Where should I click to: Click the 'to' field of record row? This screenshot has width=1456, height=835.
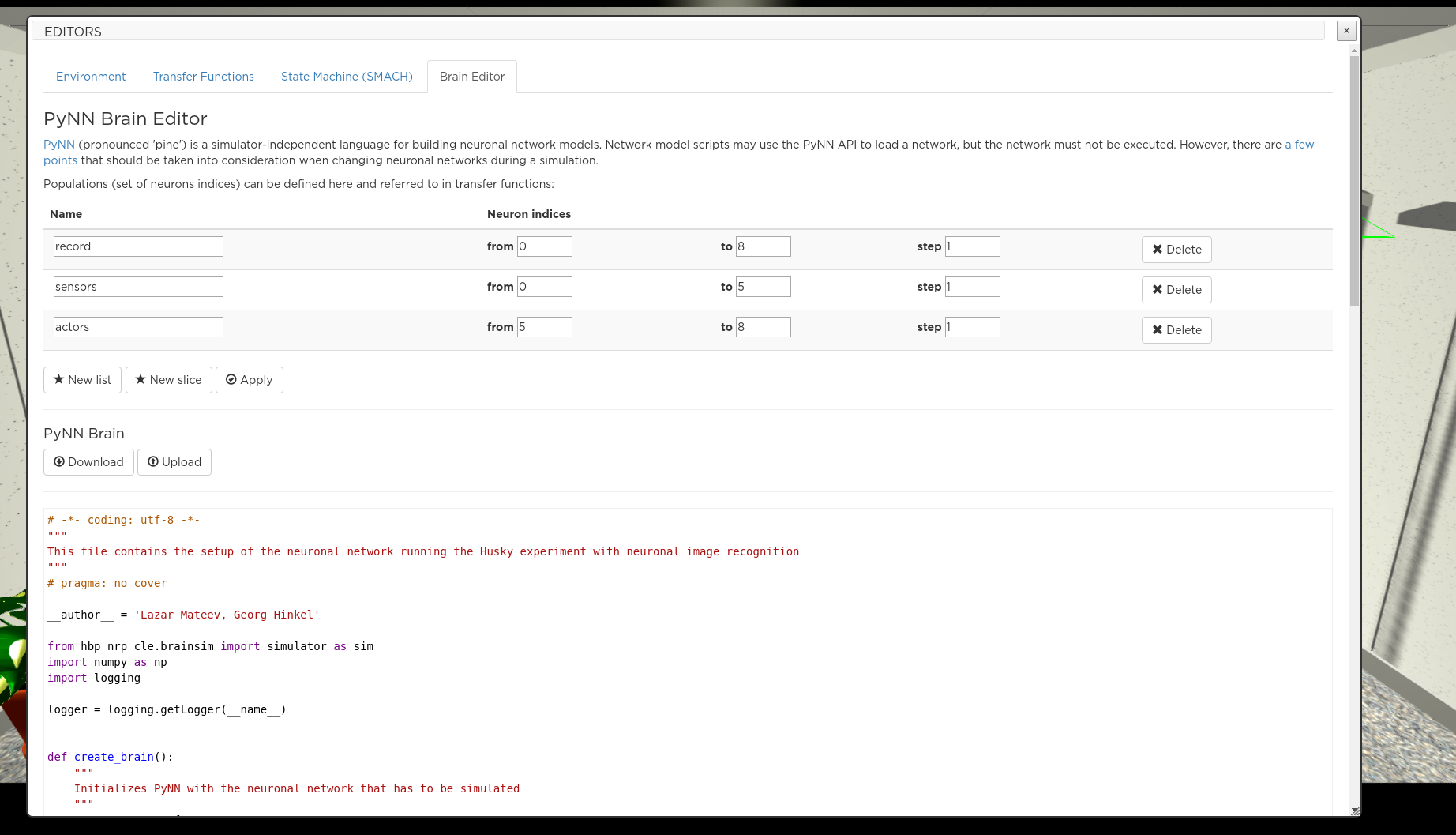[764, 246]
